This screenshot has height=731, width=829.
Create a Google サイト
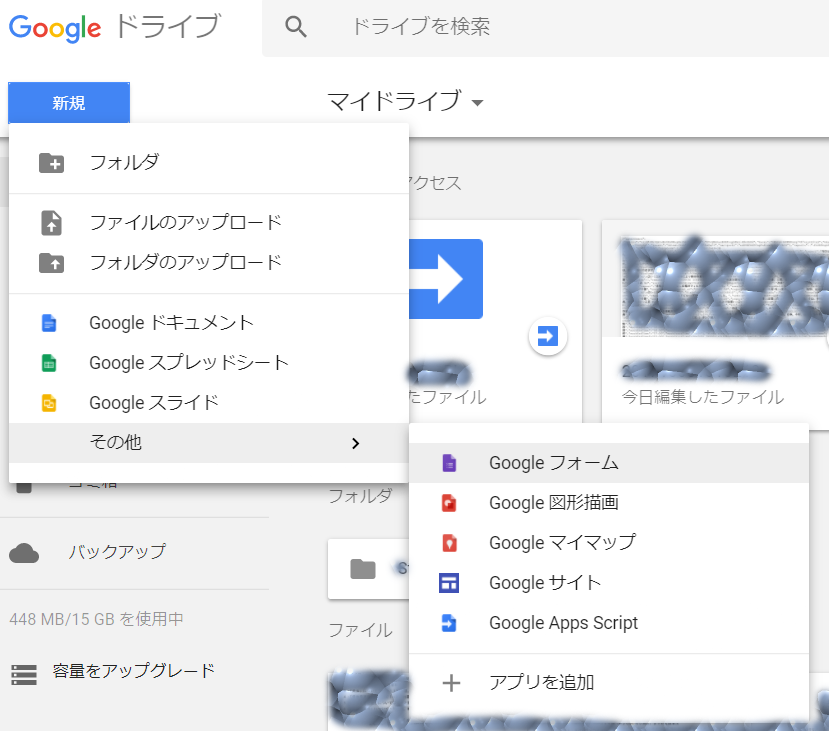[609, 584]
